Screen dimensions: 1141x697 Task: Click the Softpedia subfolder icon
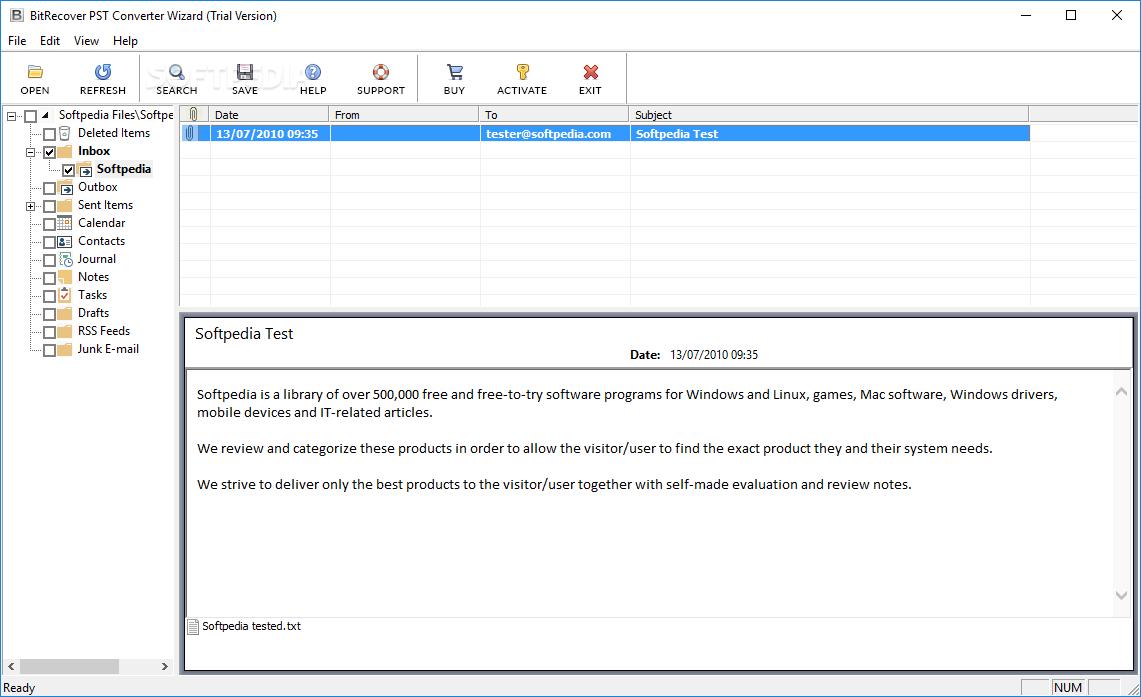pyautogui.click(x=85, y=170)
